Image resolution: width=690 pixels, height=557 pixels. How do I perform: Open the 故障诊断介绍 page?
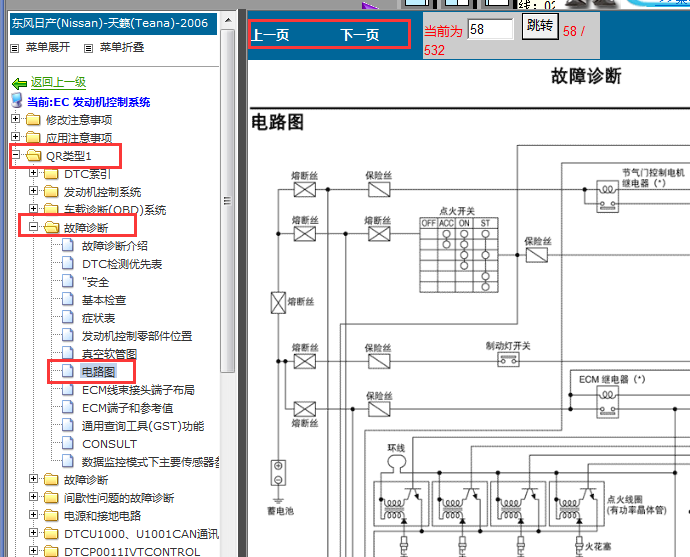coord(115,246)
